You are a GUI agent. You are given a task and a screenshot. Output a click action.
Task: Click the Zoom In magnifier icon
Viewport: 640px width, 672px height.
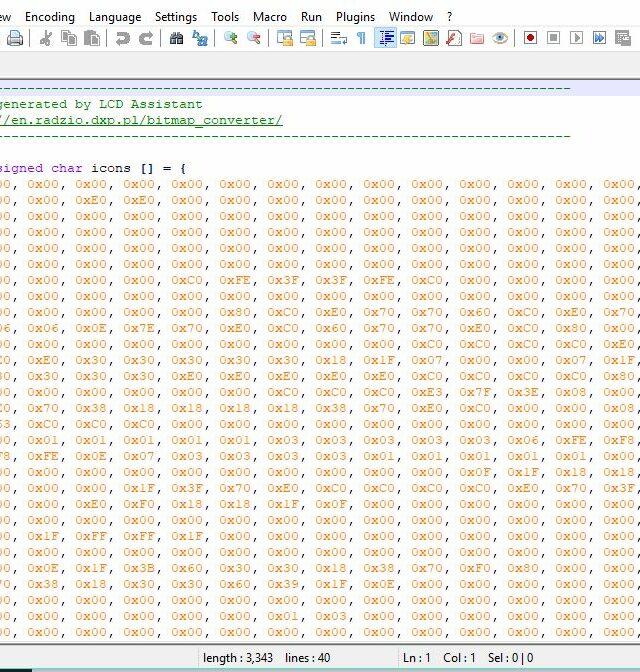tap(231, 38)
